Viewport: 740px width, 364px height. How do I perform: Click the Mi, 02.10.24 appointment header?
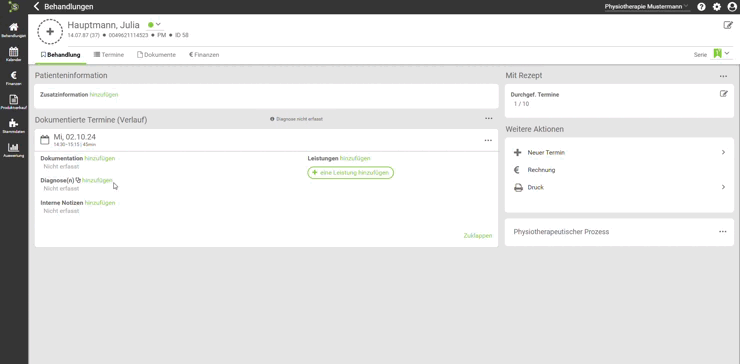tap(267, 140)
